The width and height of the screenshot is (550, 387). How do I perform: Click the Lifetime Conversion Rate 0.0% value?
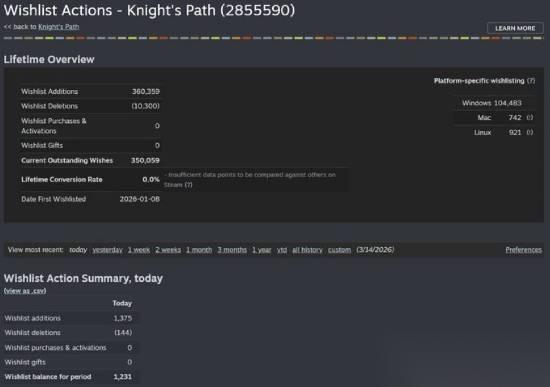[151, 180]
